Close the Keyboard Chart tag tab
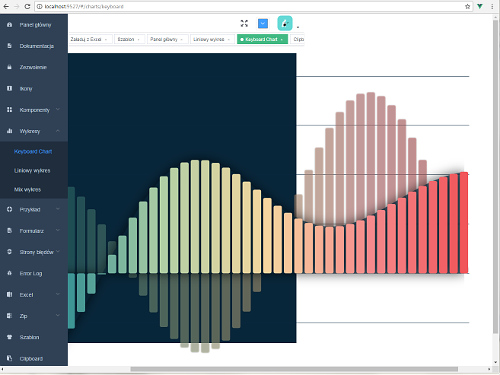Viewport: 500px width, 375px height. [282, 40]
